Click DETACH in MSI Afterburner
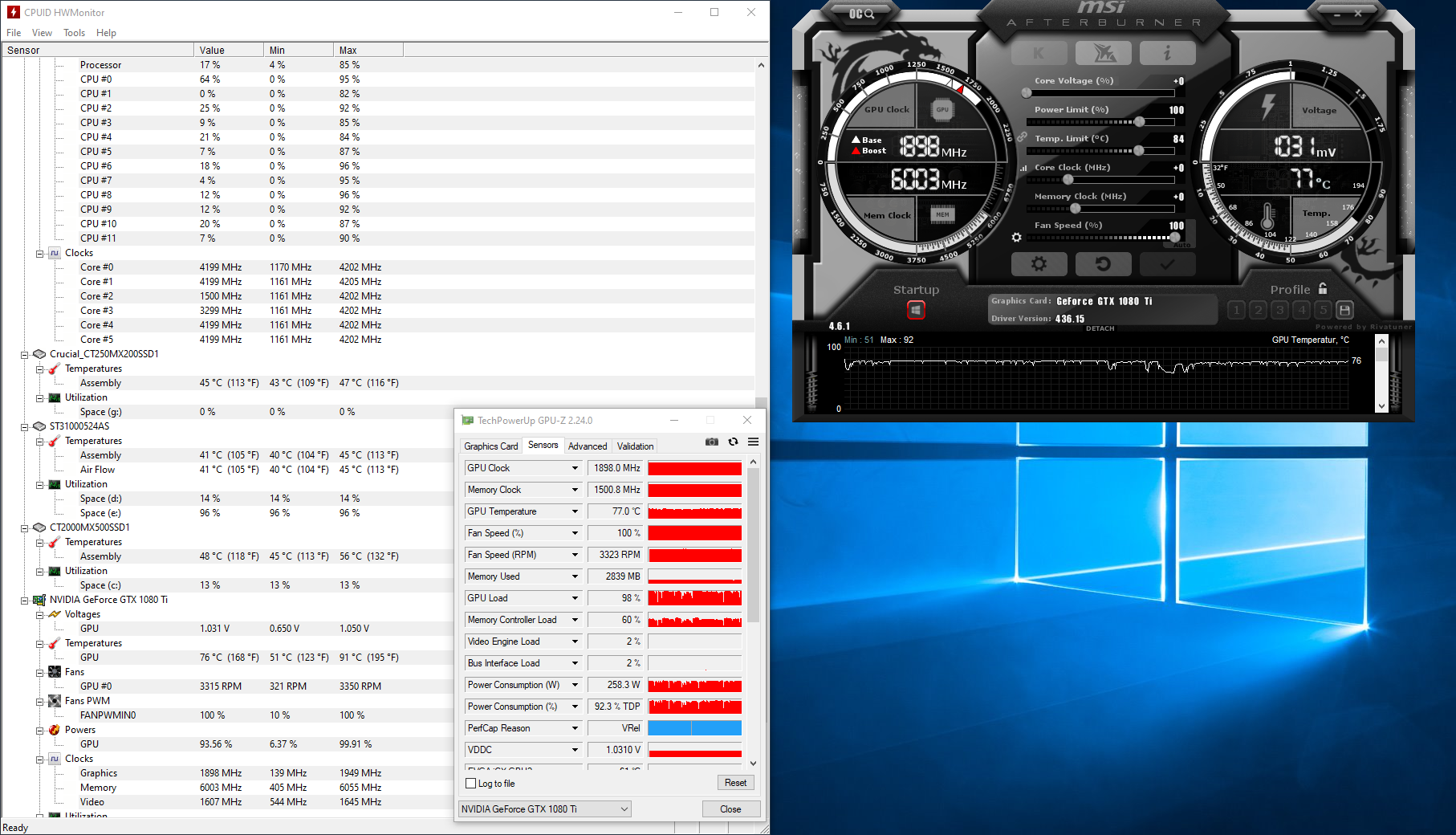The height and width of the screenshot is (835, 1456). [x=1100, y=328]
